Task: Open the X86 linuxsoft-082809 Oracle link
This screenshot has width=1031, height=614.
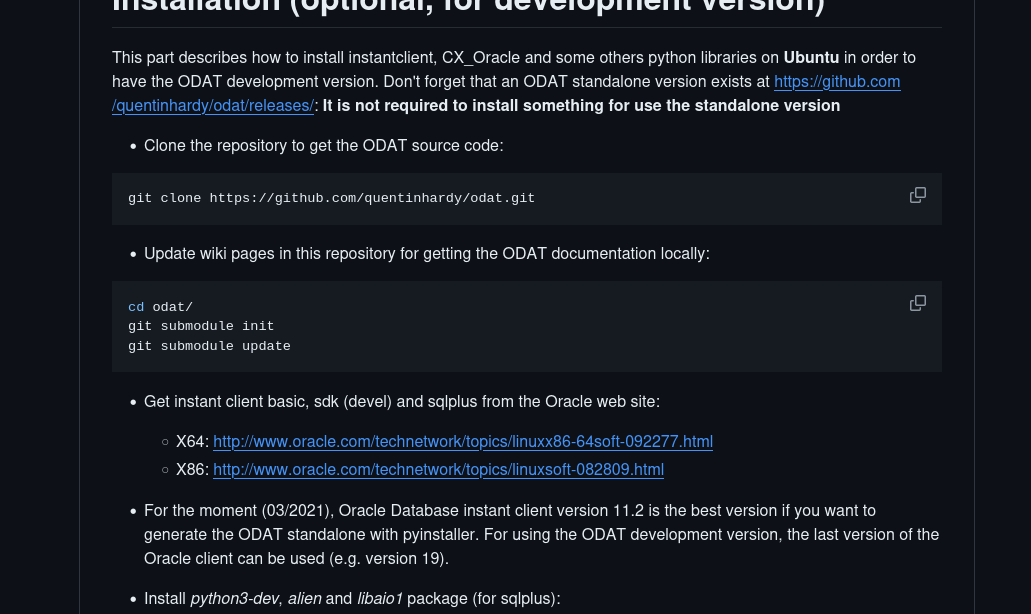Action: coord(438,470)
